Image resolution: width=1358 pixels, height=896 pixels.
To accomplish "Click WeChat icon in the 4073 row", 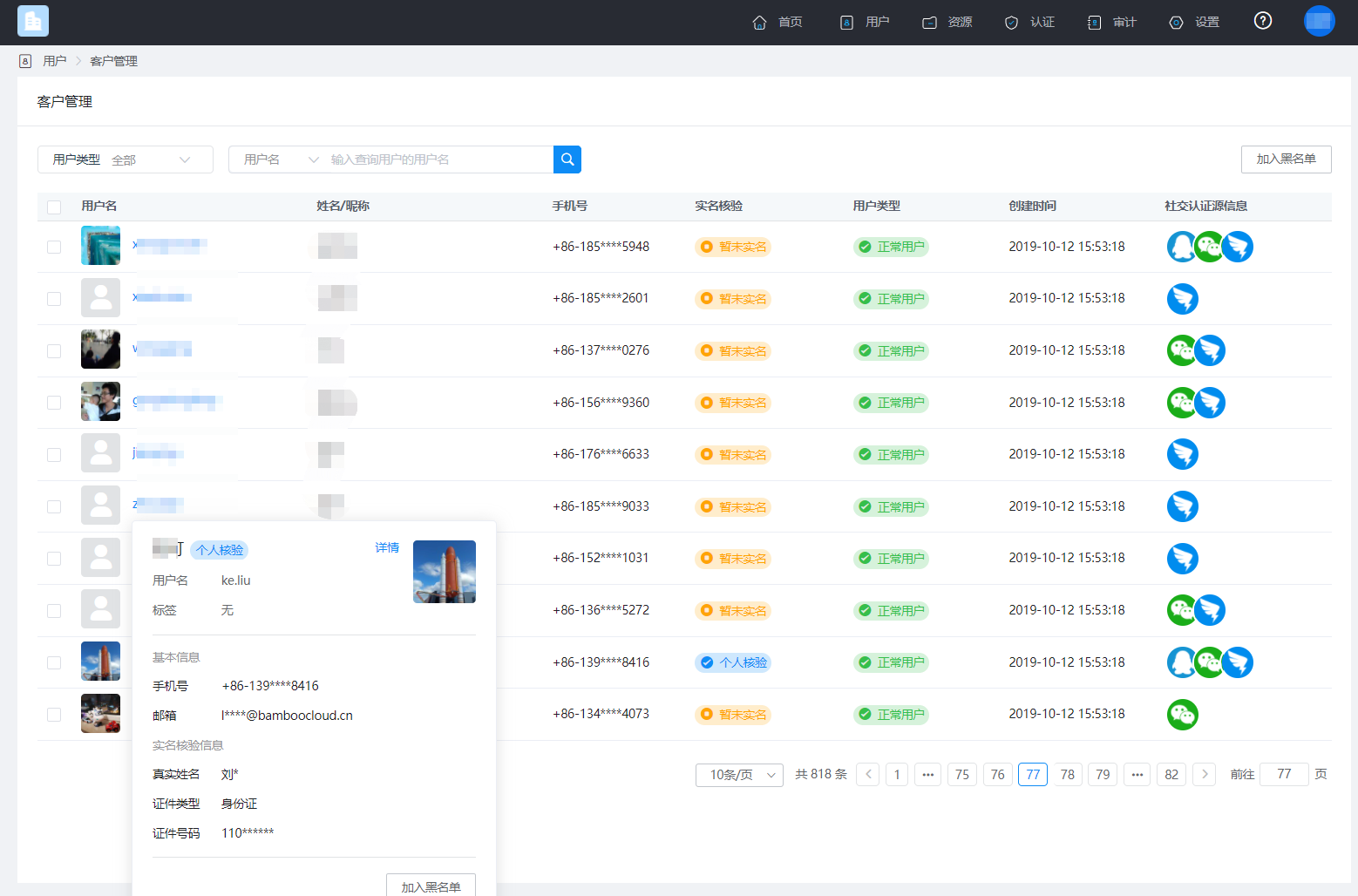I will pyautogui.click(x=1183, y=715).
